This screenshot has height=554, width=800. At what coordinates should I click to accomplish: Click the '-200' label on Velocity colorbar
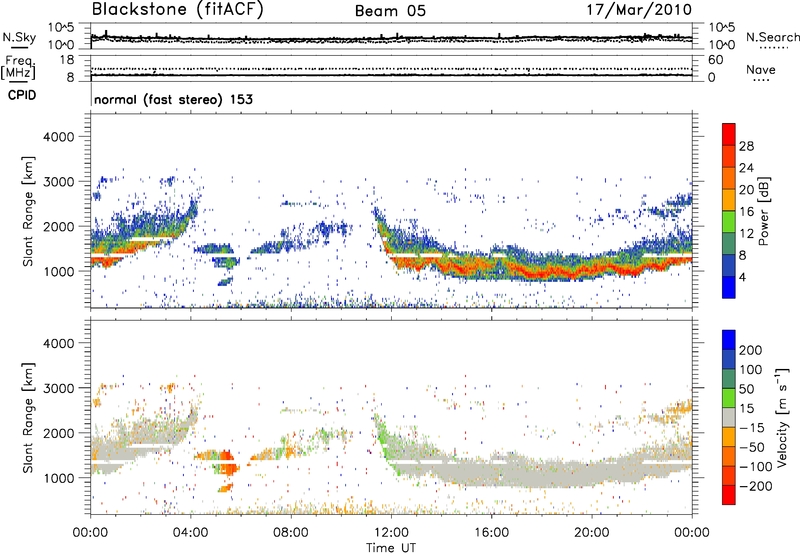coord(756,486)
